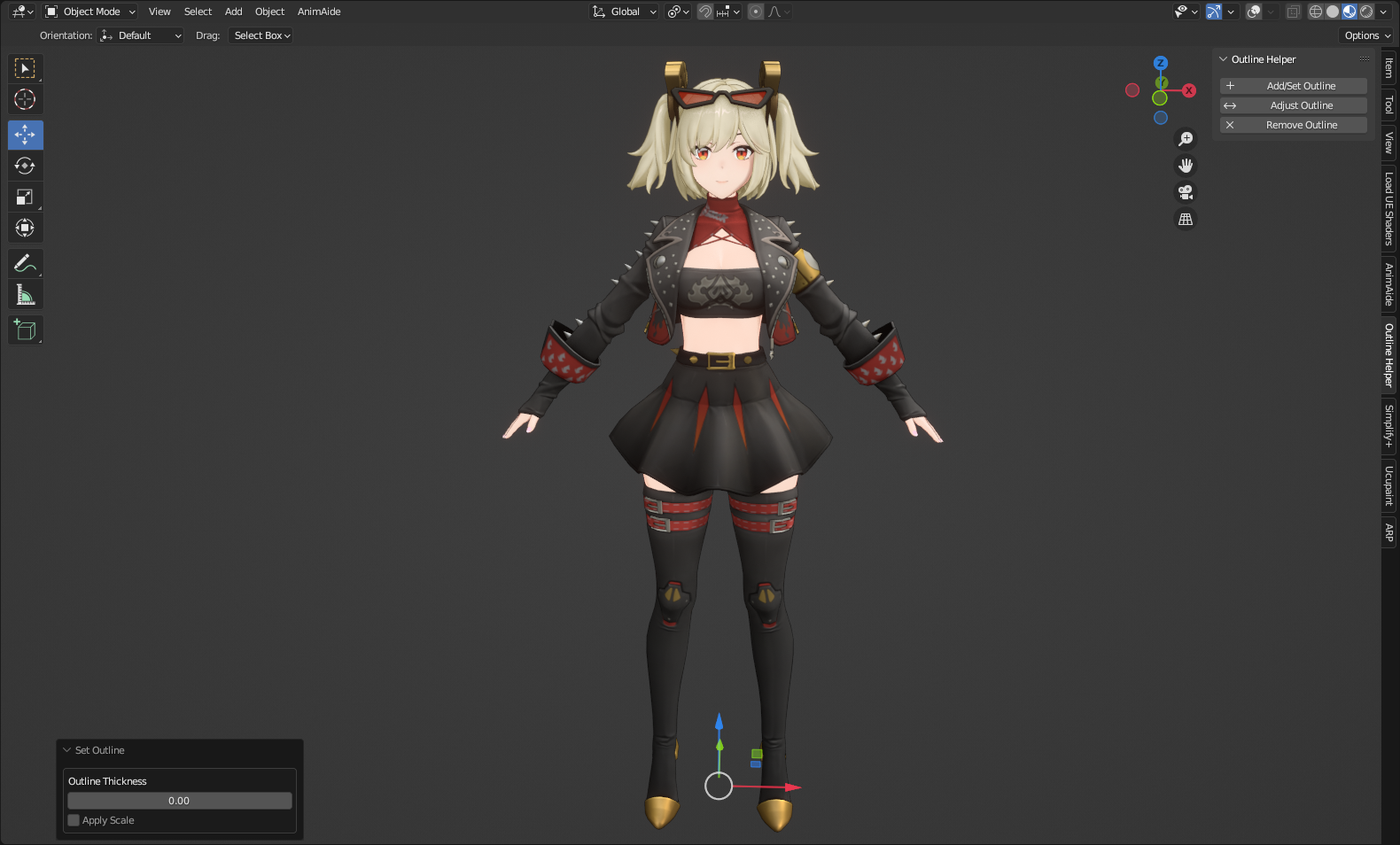Image resolution: width=1400 pixels, height=845 pixels.
Task: Switch perspective/orthographic via grid icon
Action: coord(1186,219)
